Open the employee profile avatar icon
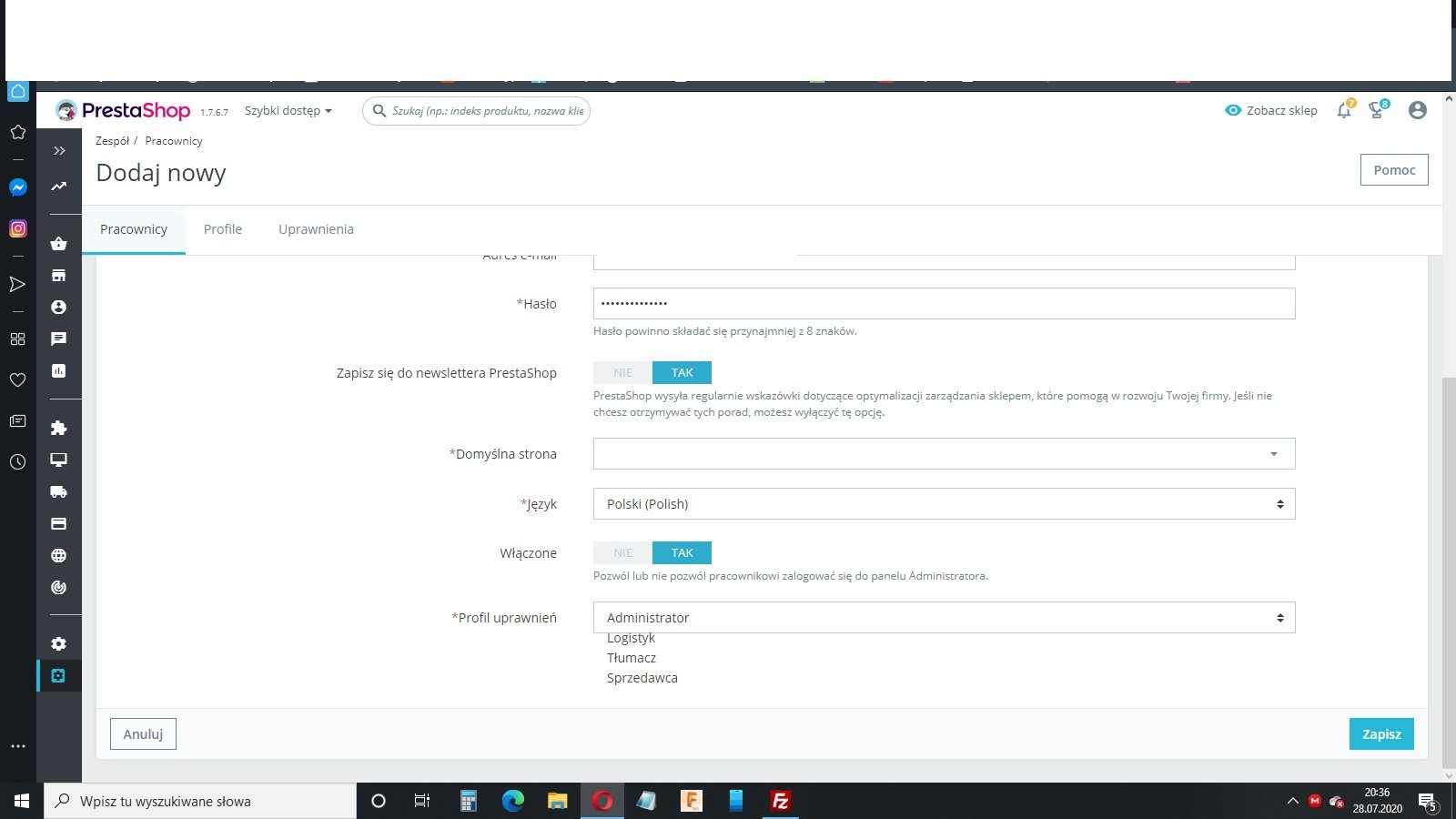The image size is (1456, 819). pos(1417,110)
